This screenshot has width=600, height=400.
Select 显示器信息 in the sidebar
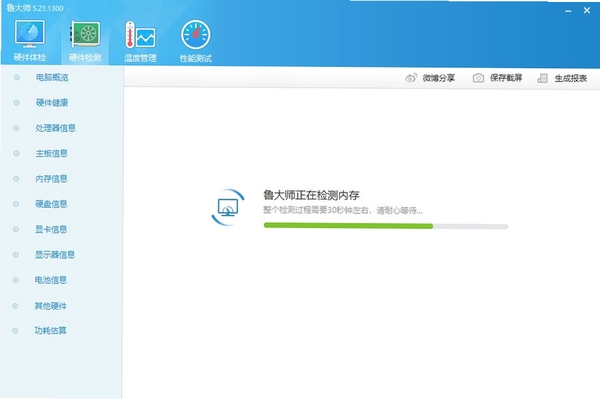55,255
